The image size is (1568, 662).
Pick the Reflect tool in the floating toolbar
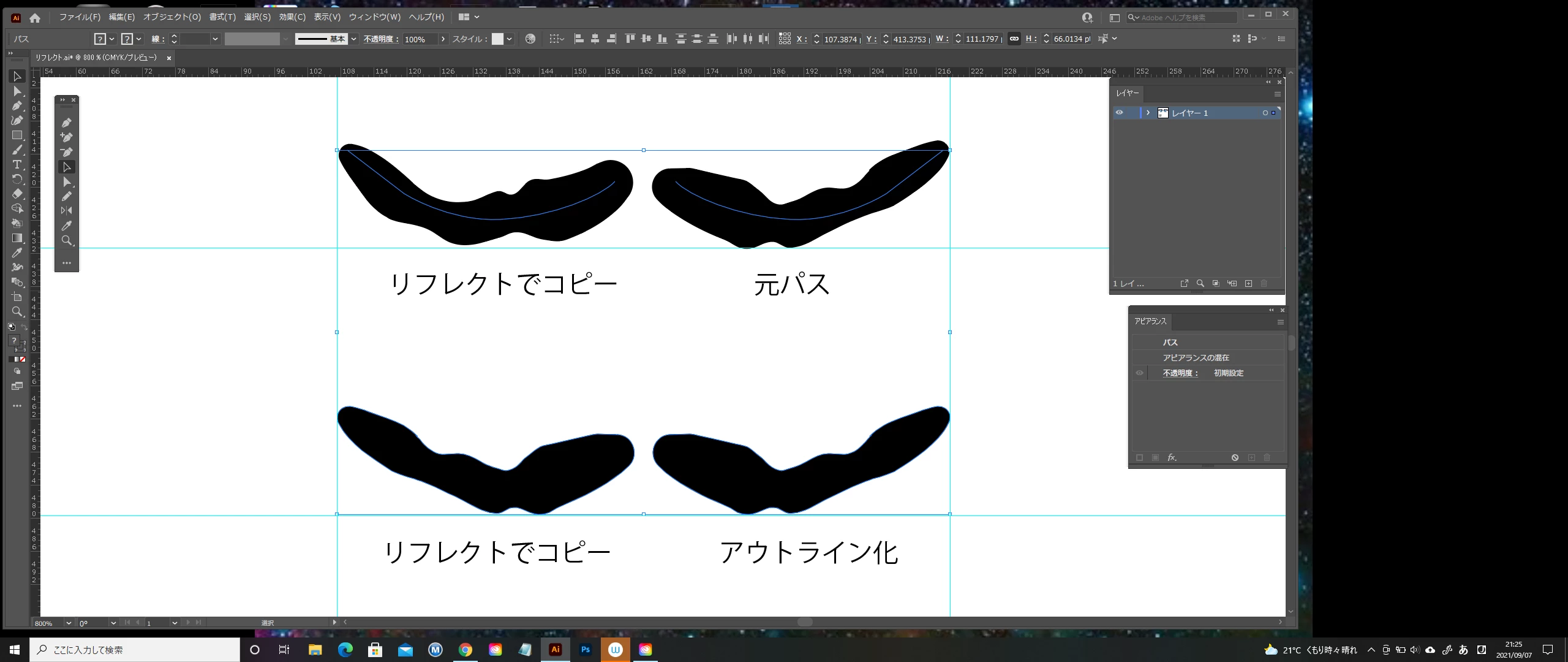point(66,210)
